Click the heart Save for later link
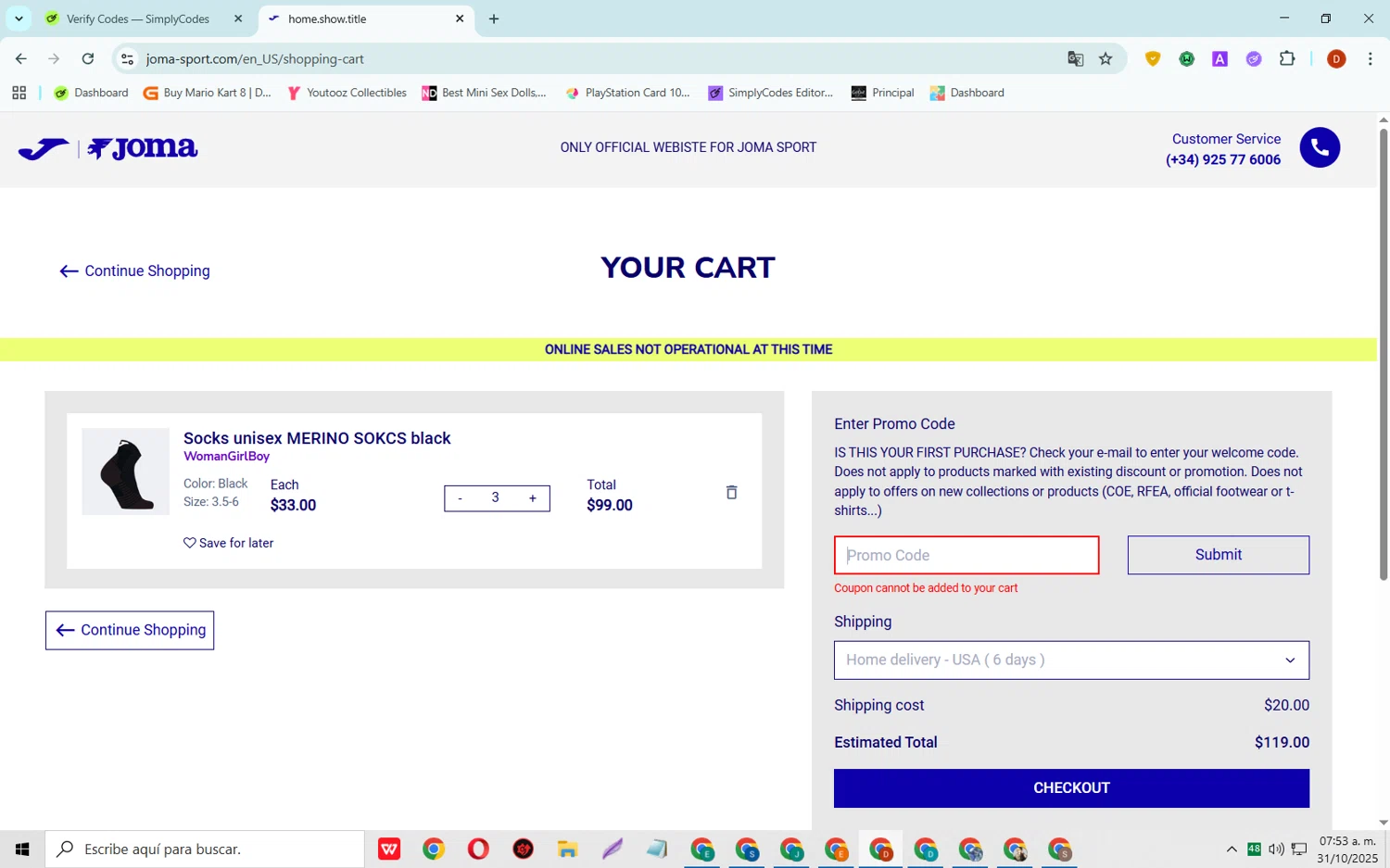Screen dimensions: 1390x868 (228, 543)
